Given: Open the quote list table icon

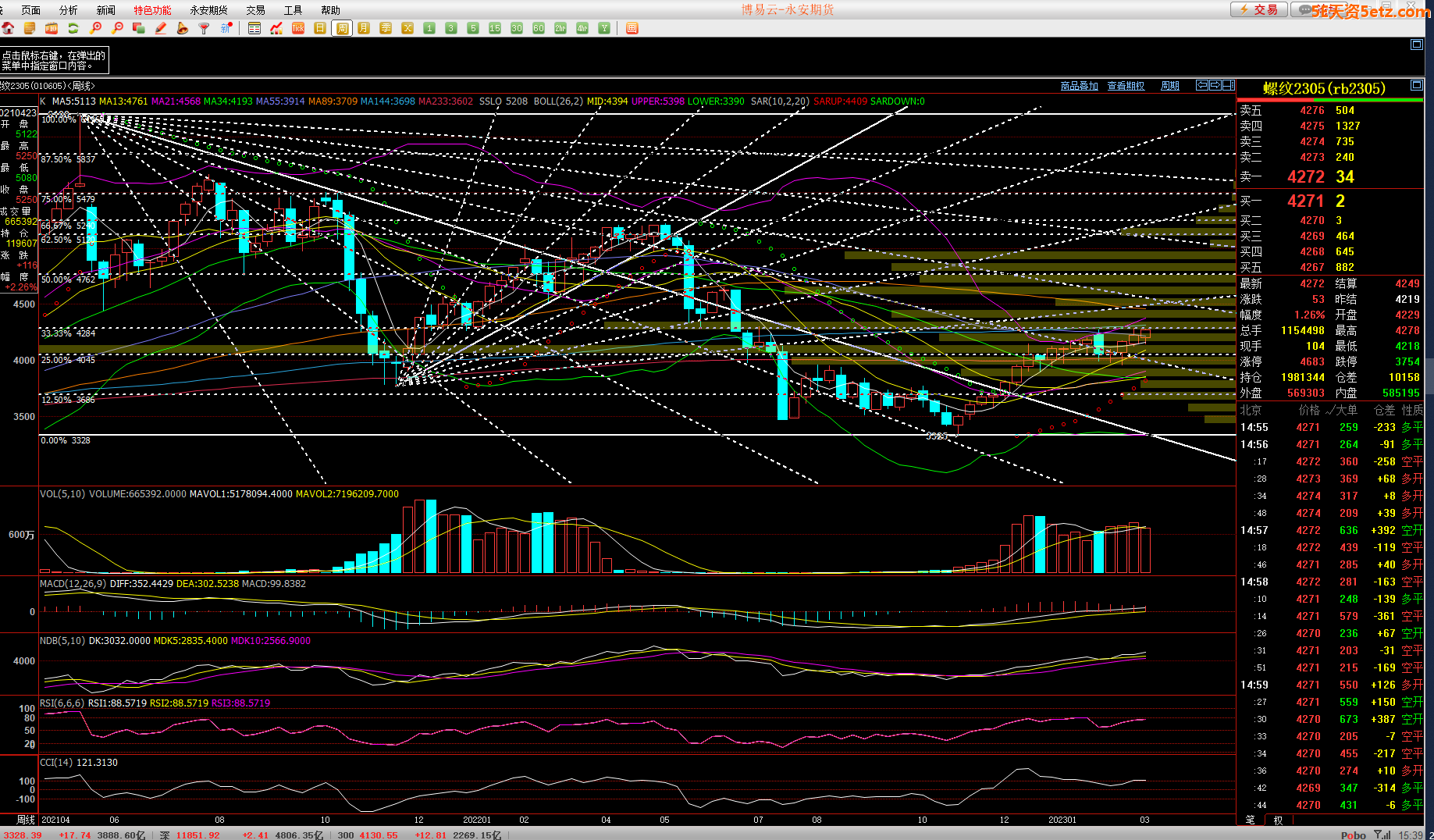Looking at the screenshot, I should [x=254, y=28].
